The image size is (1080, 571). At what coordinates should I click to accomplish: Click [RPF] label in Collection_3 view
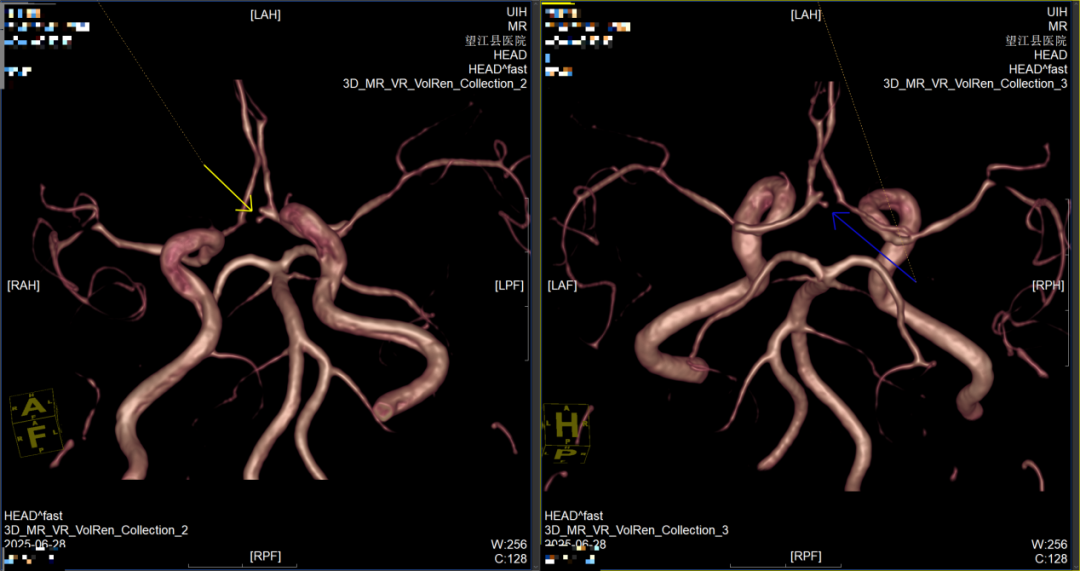[806, 556]
